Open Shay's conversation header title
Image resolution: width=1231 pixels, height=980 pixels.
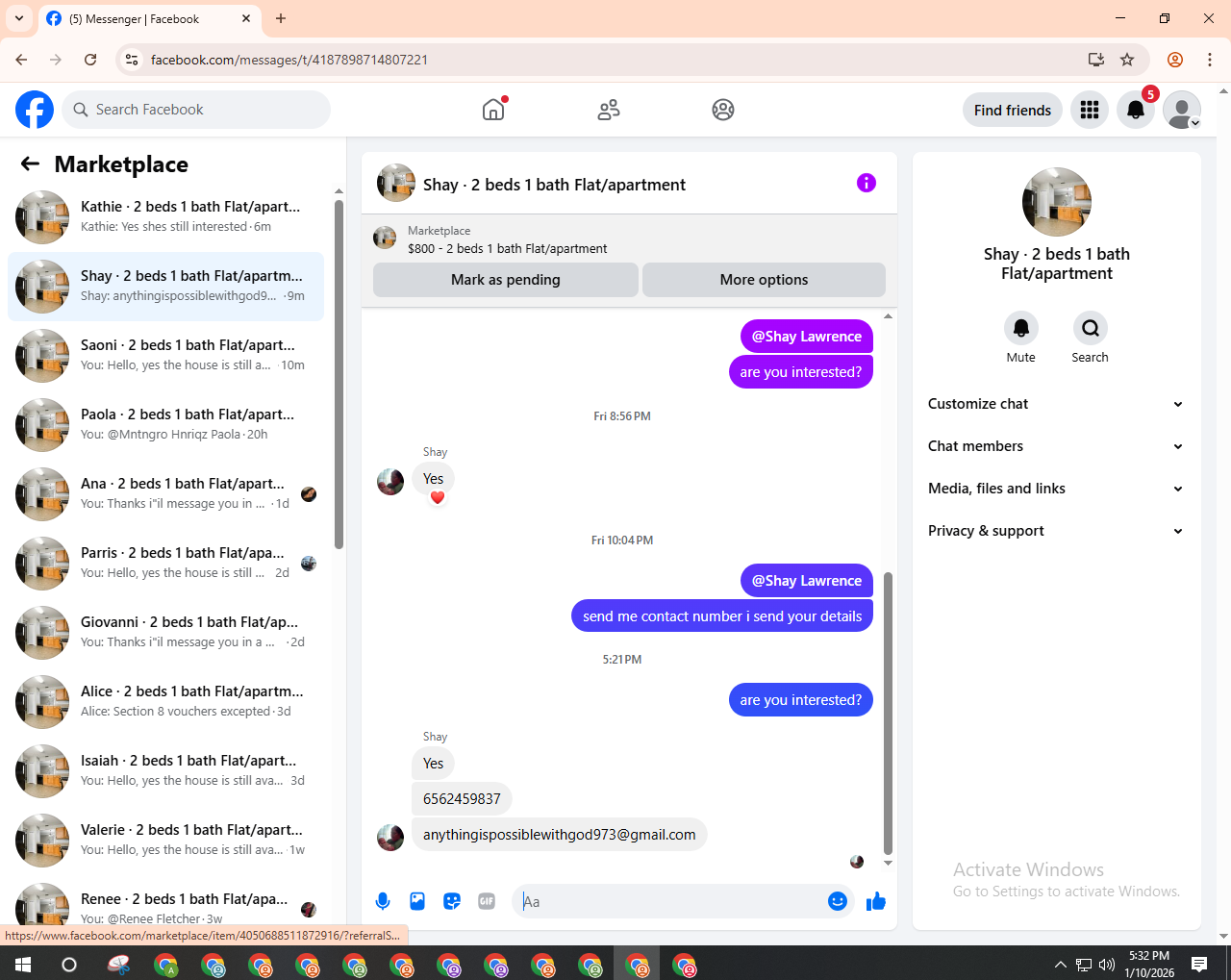click(554, 185)
